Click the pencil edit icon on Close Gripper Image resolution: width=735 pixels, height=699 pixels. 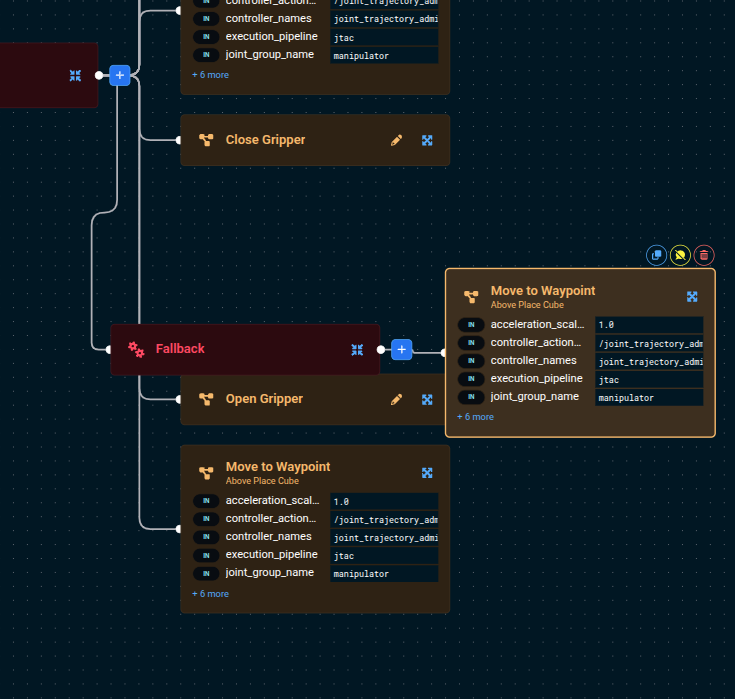pyautogui.click(x=396, y=141)
